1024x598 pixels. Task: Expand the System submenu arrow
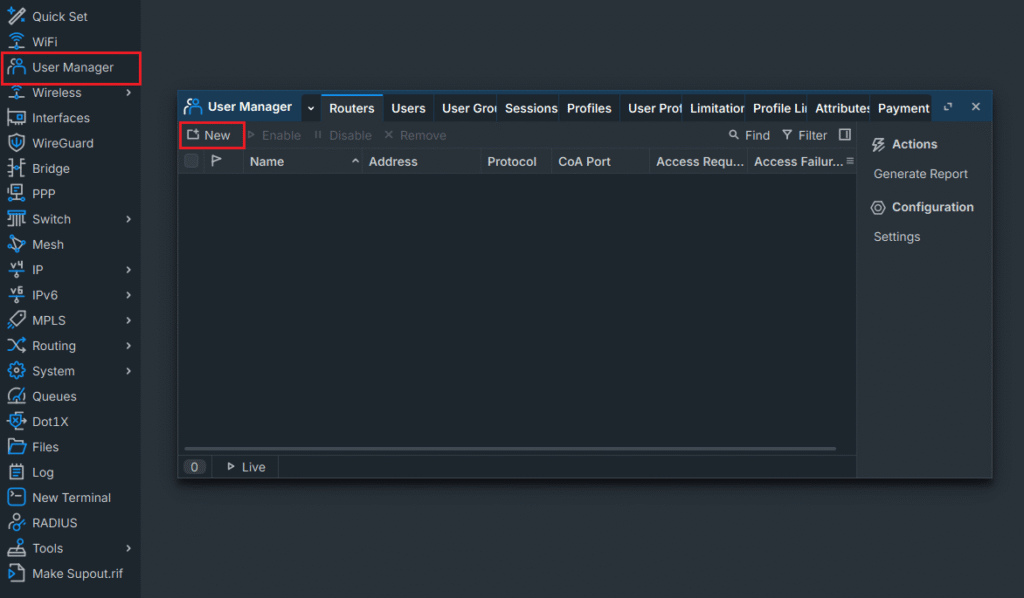129,371
